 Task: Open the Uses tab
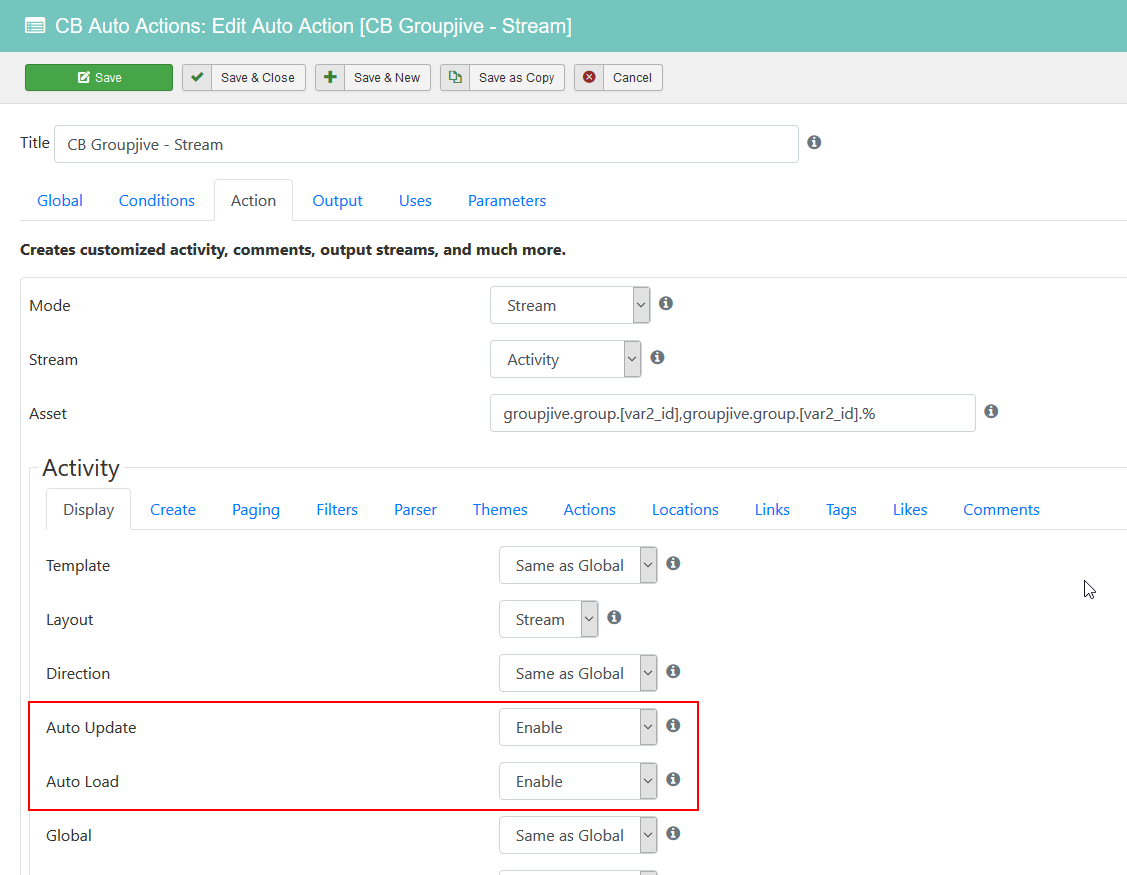pyautogui.click(x=415, y=201)
